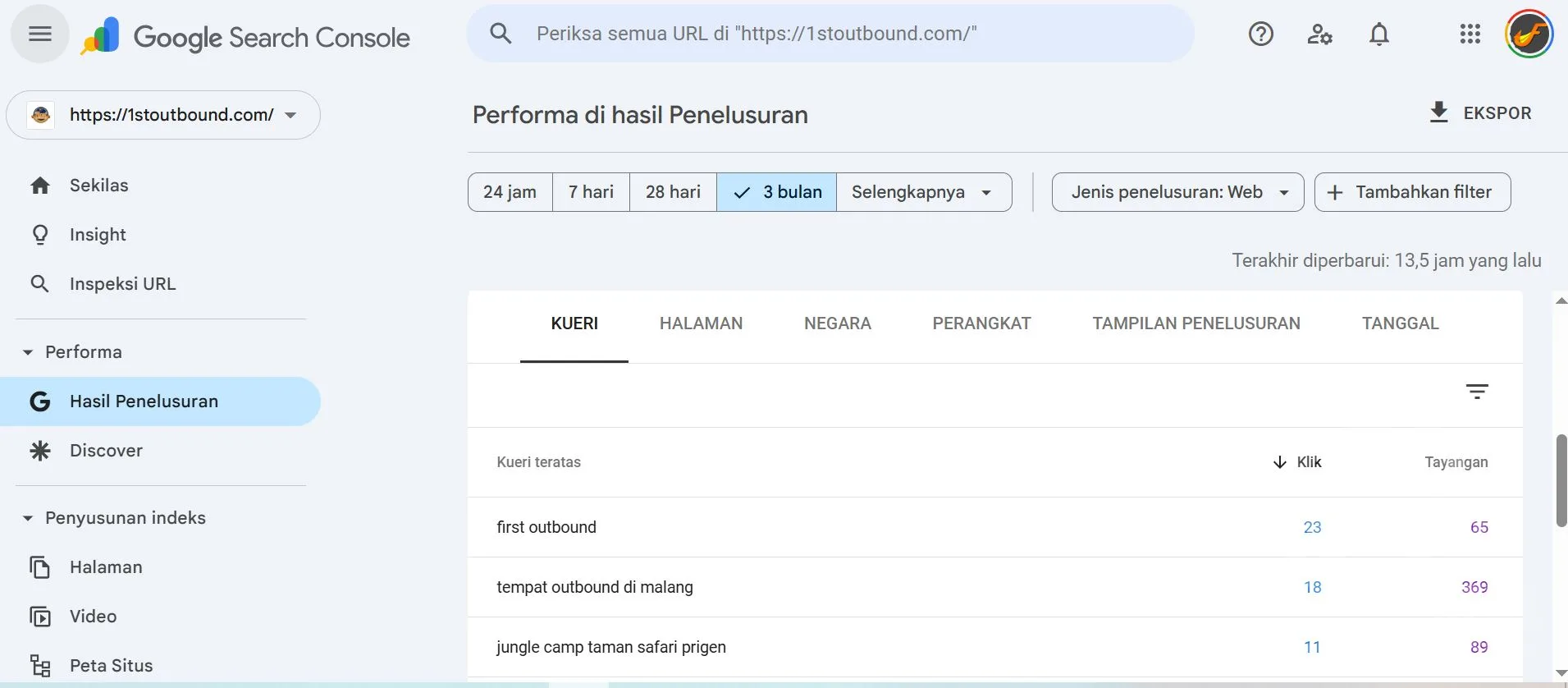The image size is (1568, 688).
Task: Open the property selector dropdown
Action: pyautogui.click(x=163, y=115)
